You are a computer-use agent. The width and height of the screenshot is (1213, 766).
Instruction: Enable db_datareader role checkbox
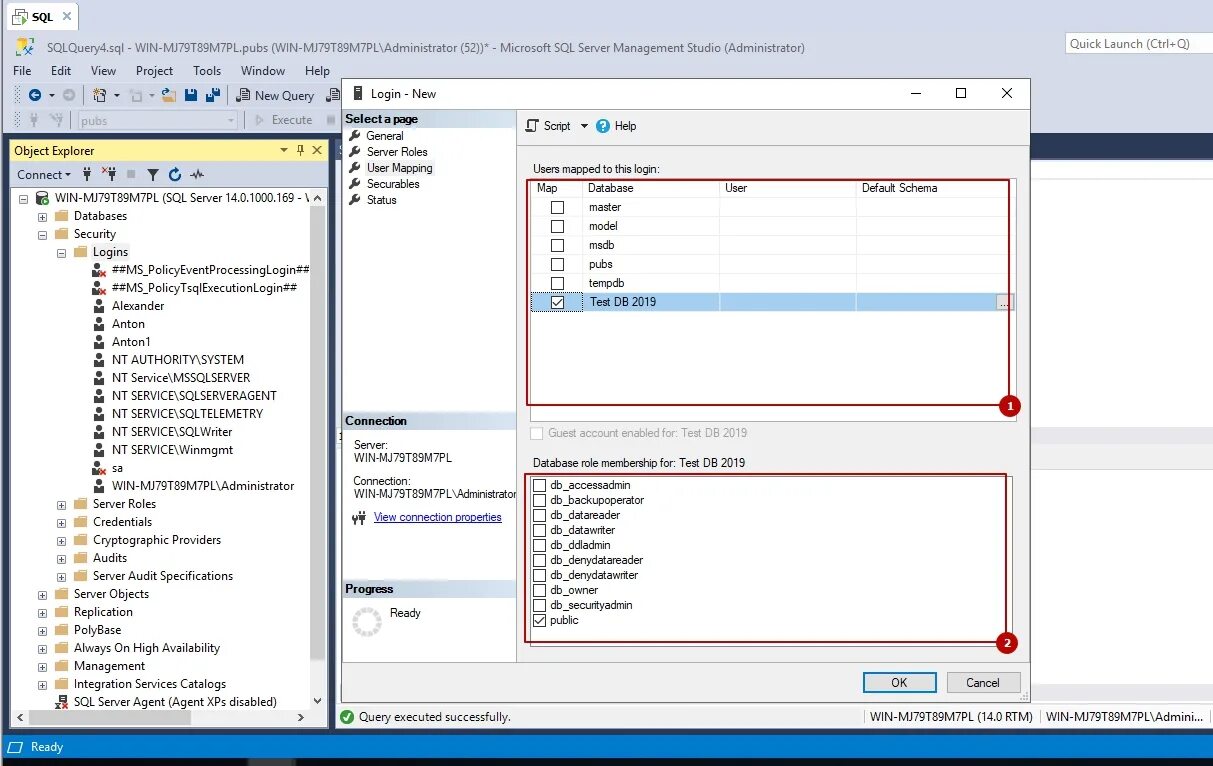click(x=540, y=516)
